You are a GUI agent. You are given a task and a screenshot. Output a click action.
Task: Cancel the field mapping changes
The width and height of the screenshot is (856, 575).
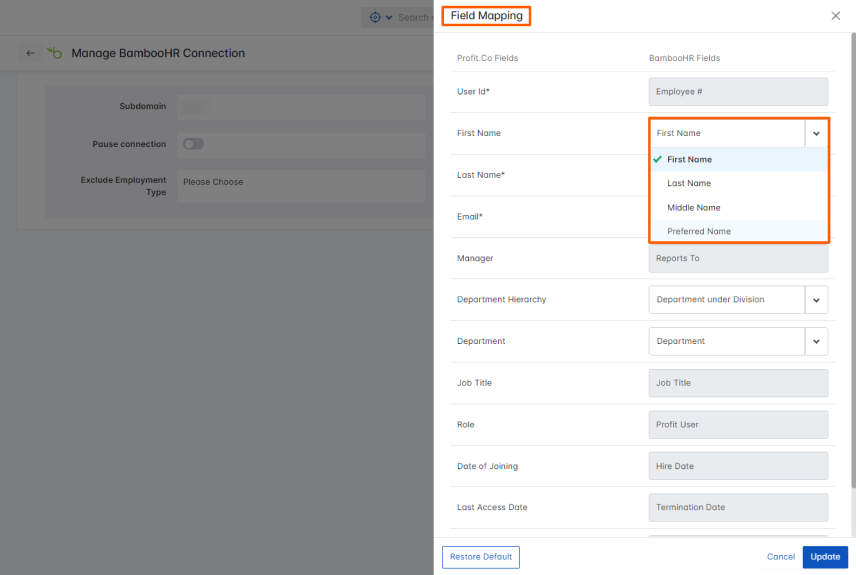point(781,557)
